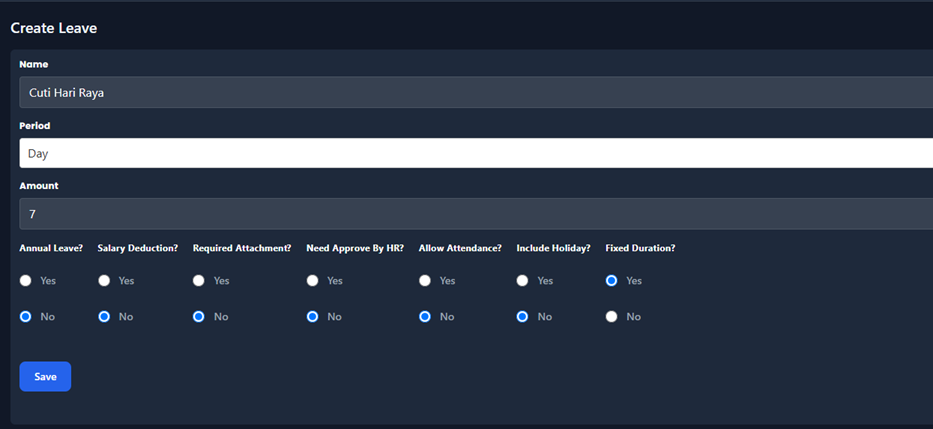Choose Yes for Fixed Duration

pos(611,280)
